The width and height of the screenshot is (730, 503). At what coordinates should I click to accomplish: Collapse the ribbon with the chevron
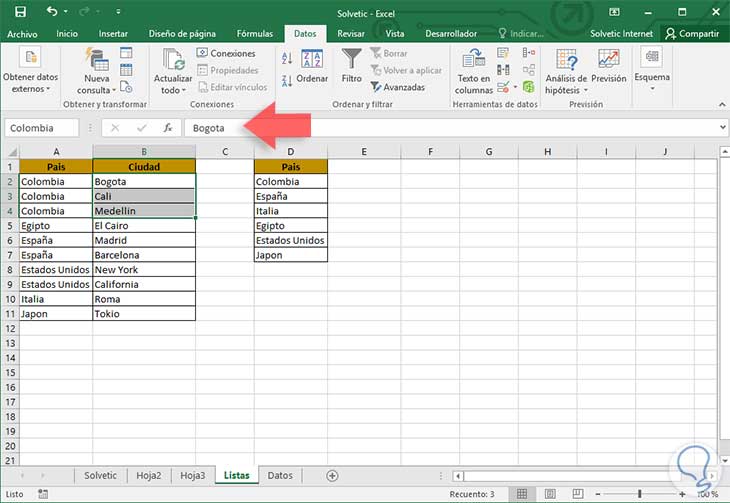pos(722,104)
